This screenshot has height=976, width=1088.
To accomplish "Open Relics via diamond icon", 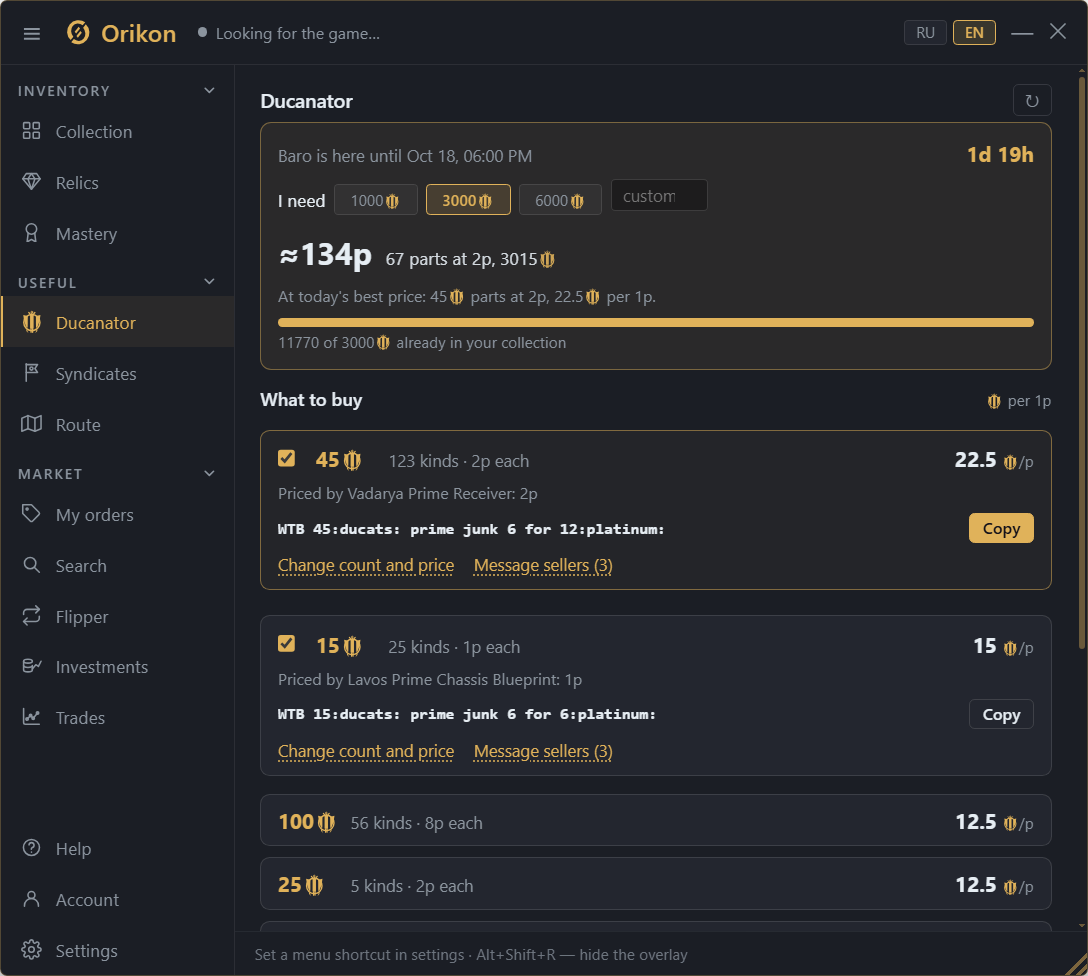I will coord(31,182).
